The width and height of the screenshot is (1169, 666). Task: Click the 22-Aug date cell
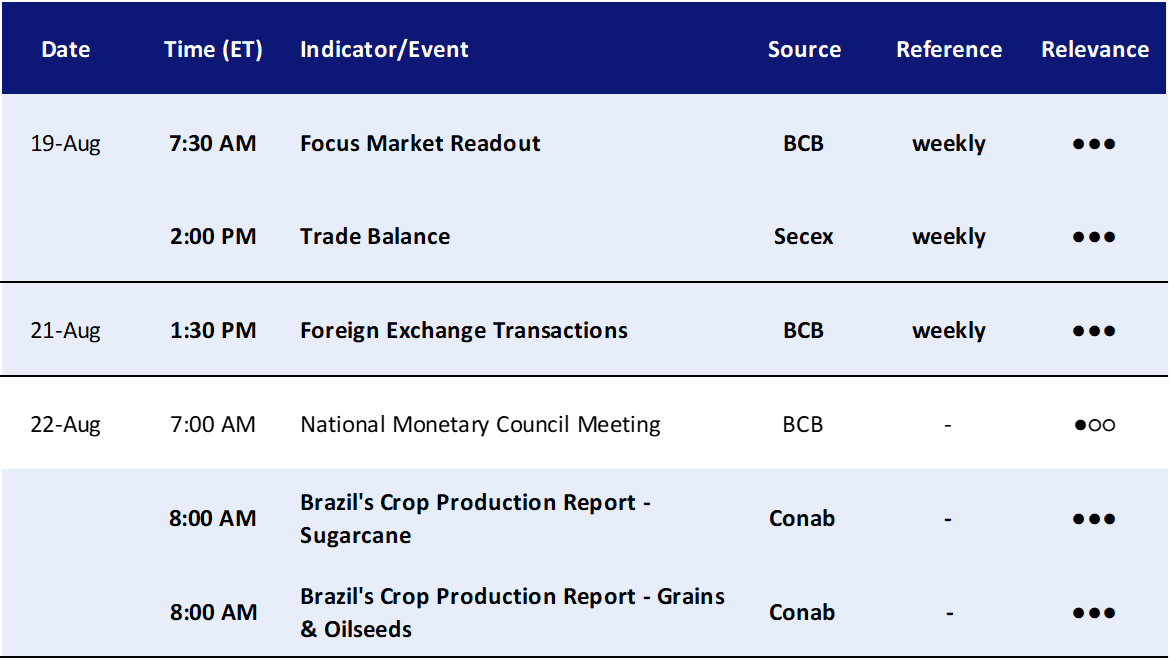tap(66, 424)
